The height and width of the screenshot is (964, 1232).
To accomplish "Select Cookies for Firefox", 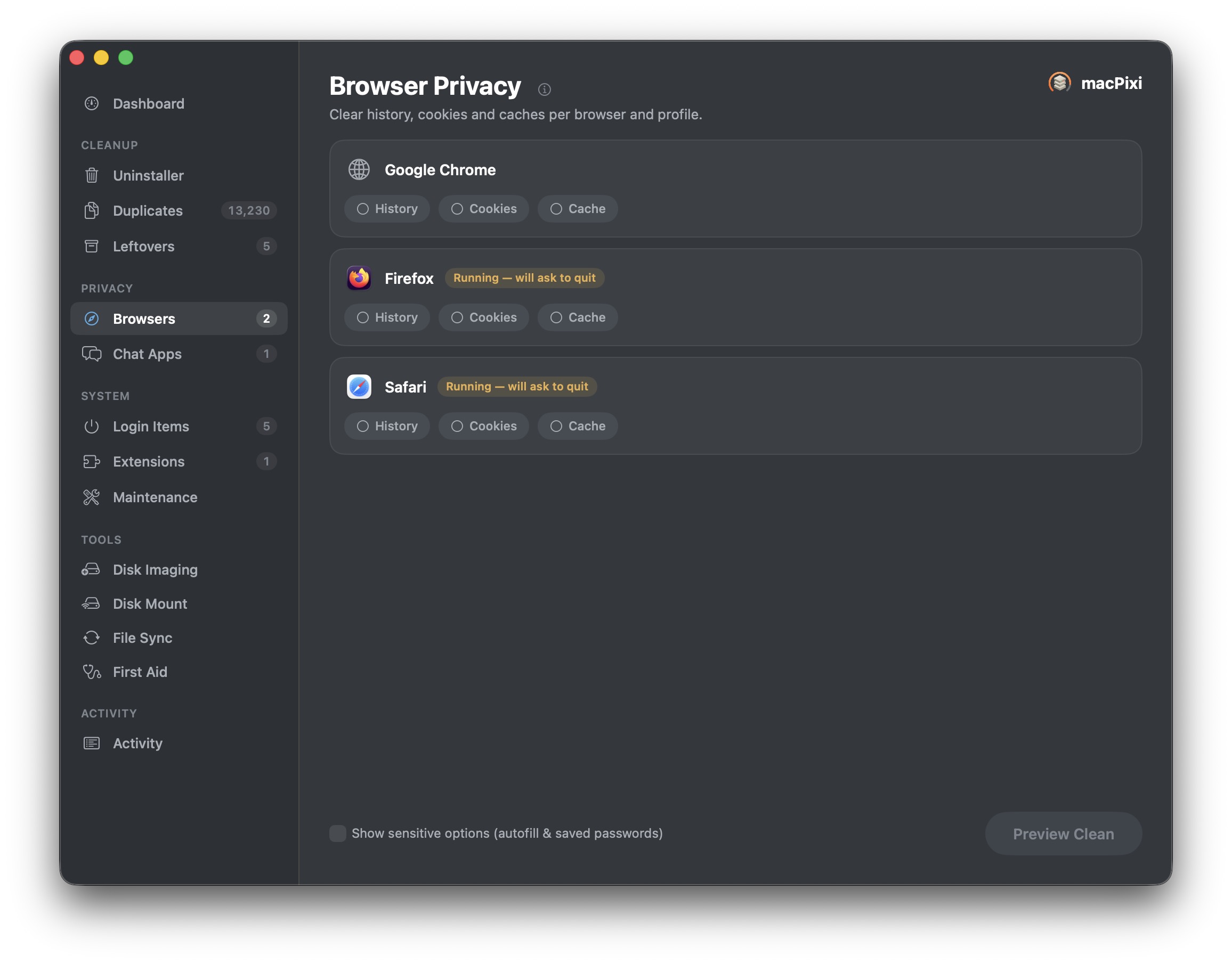I will [483, 317].
